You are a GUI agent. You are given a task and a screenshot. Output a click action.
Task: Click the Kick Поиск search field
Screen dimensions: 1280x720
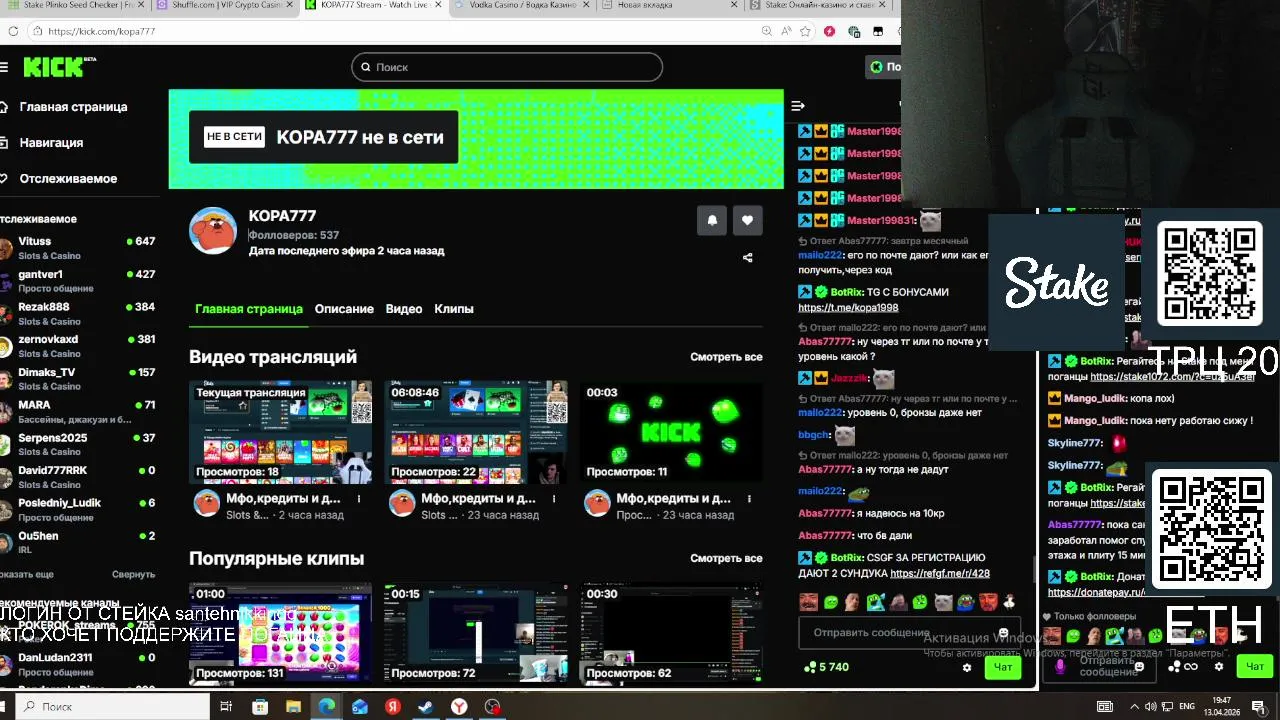click(507, 67)
